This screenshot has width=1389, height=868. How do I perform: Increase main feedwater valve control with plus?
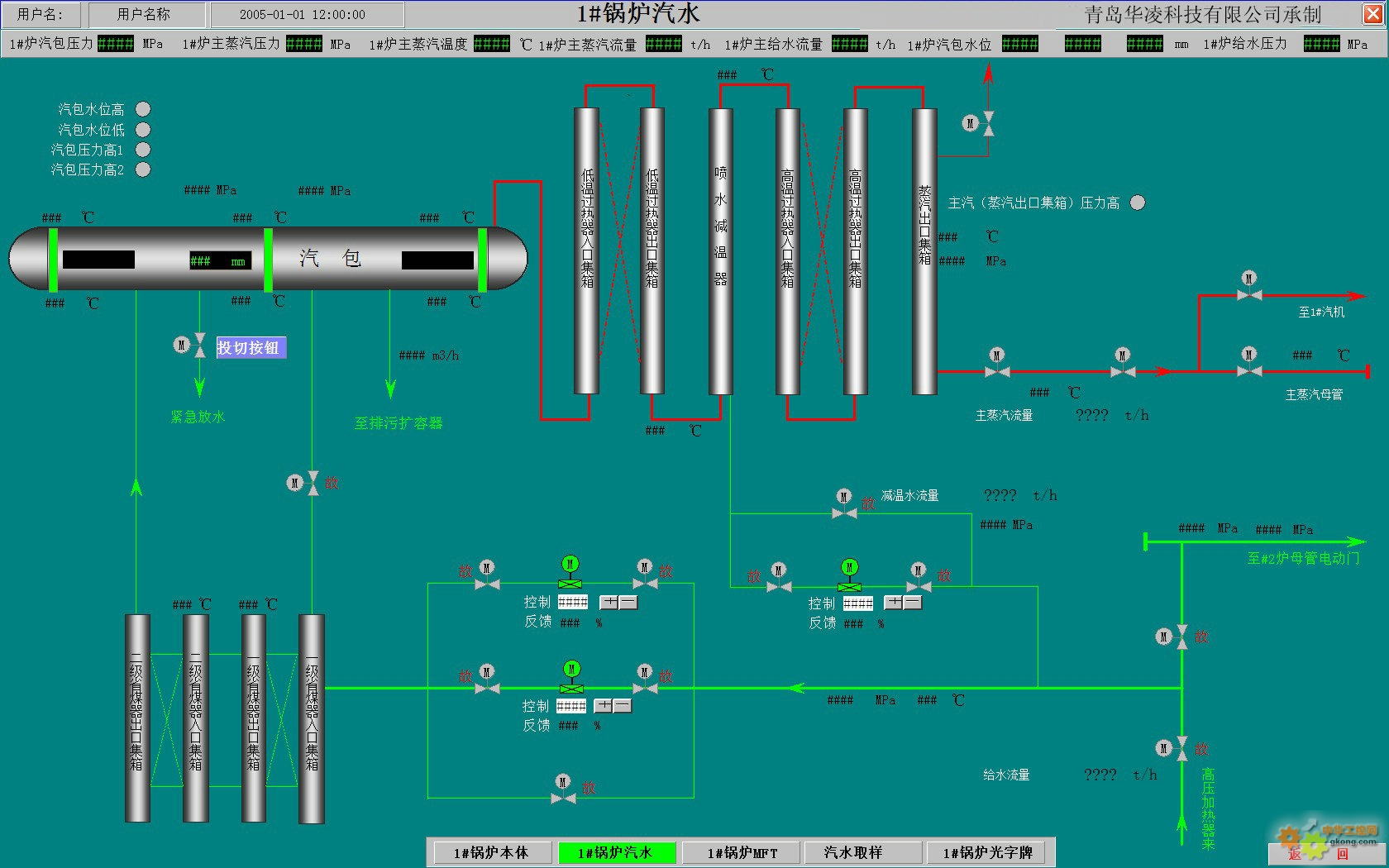tap(604, 706)
